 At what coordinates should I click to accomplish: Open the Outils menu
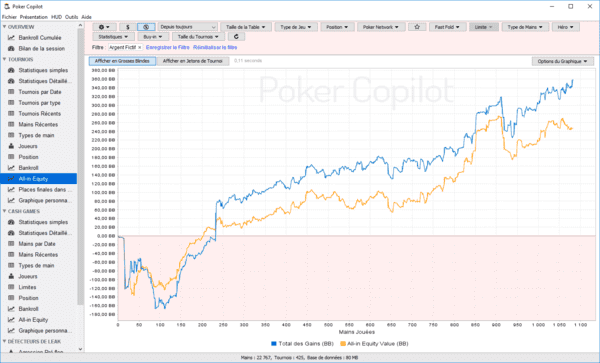click(x=71, y=17)
